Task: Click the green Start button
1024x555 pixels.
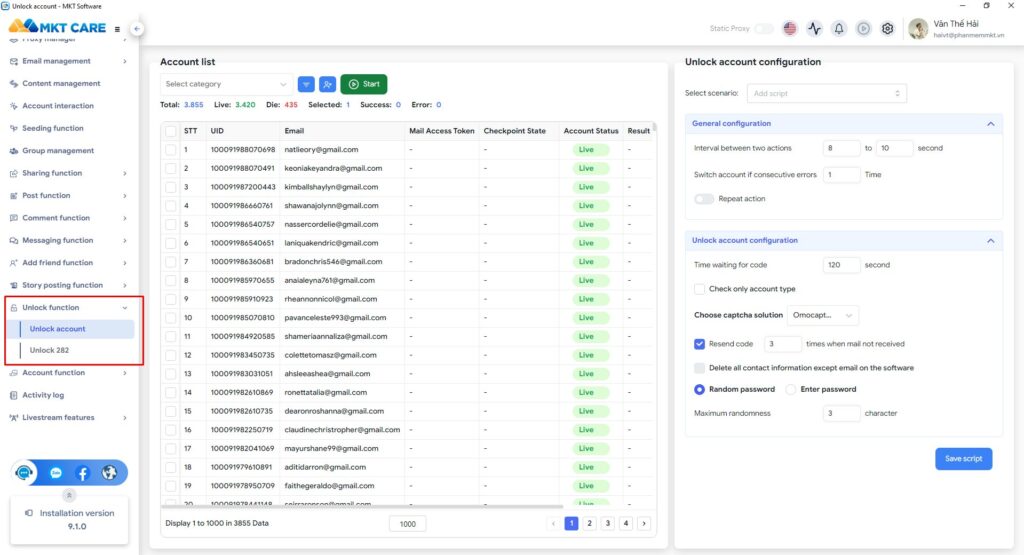Action: 364,84
